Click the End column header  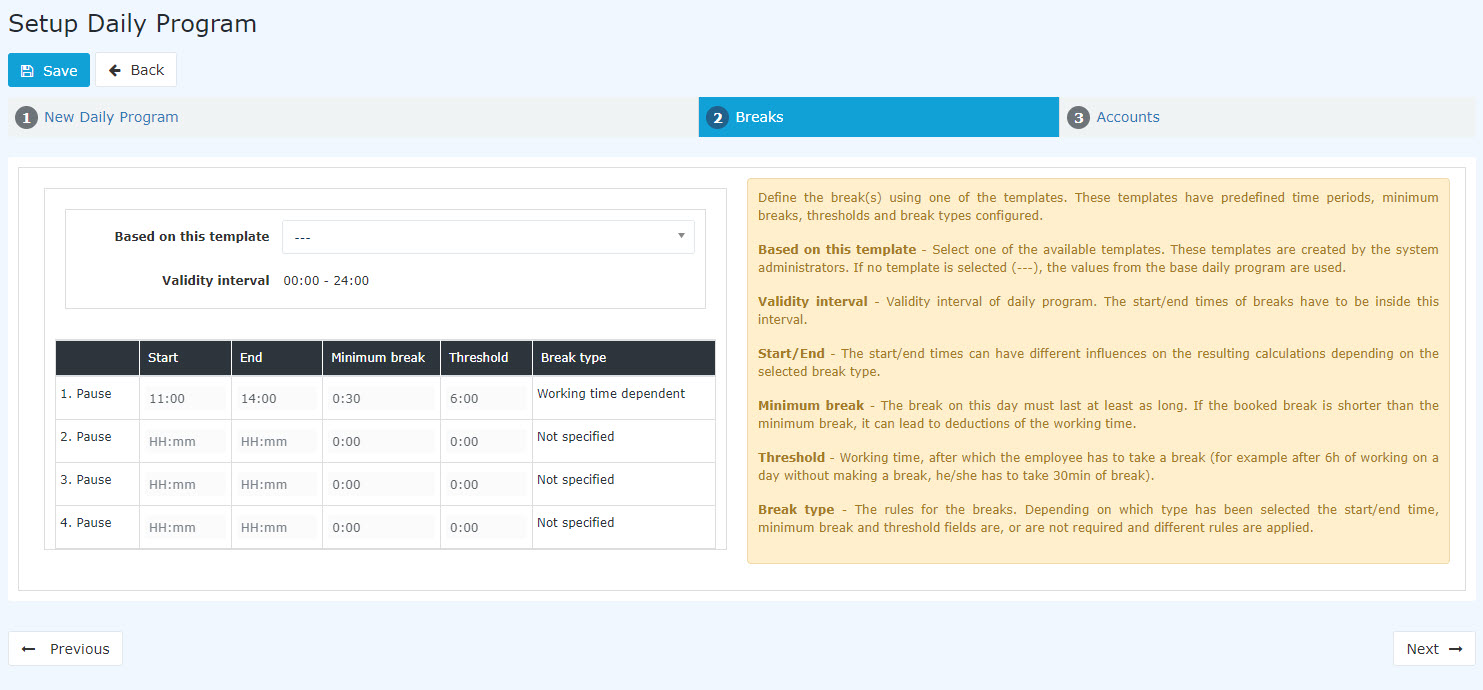click(x=277, y=357)
